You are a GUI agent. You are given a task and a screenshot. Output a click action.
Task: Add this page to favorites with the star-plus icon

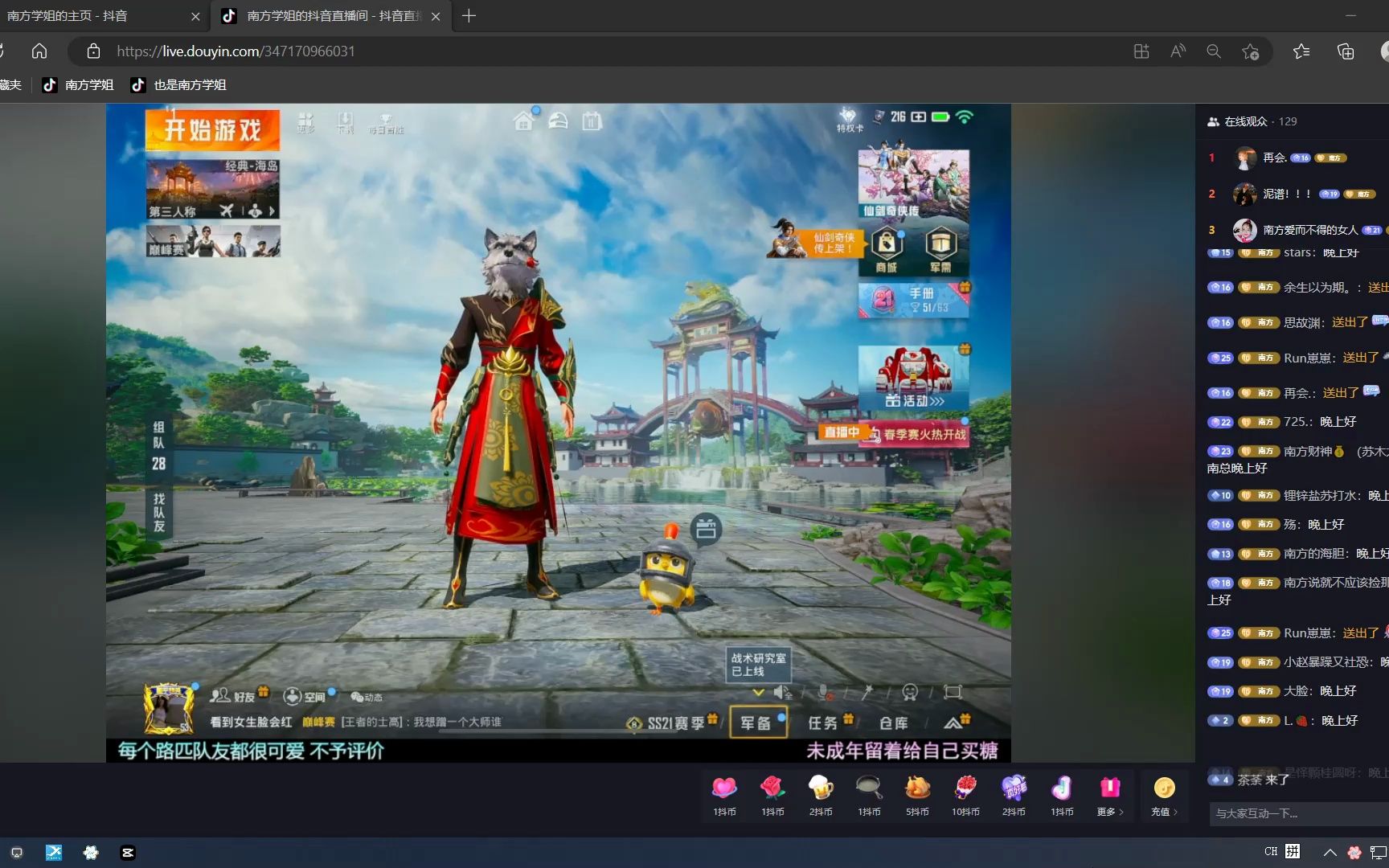(1250, 51)
